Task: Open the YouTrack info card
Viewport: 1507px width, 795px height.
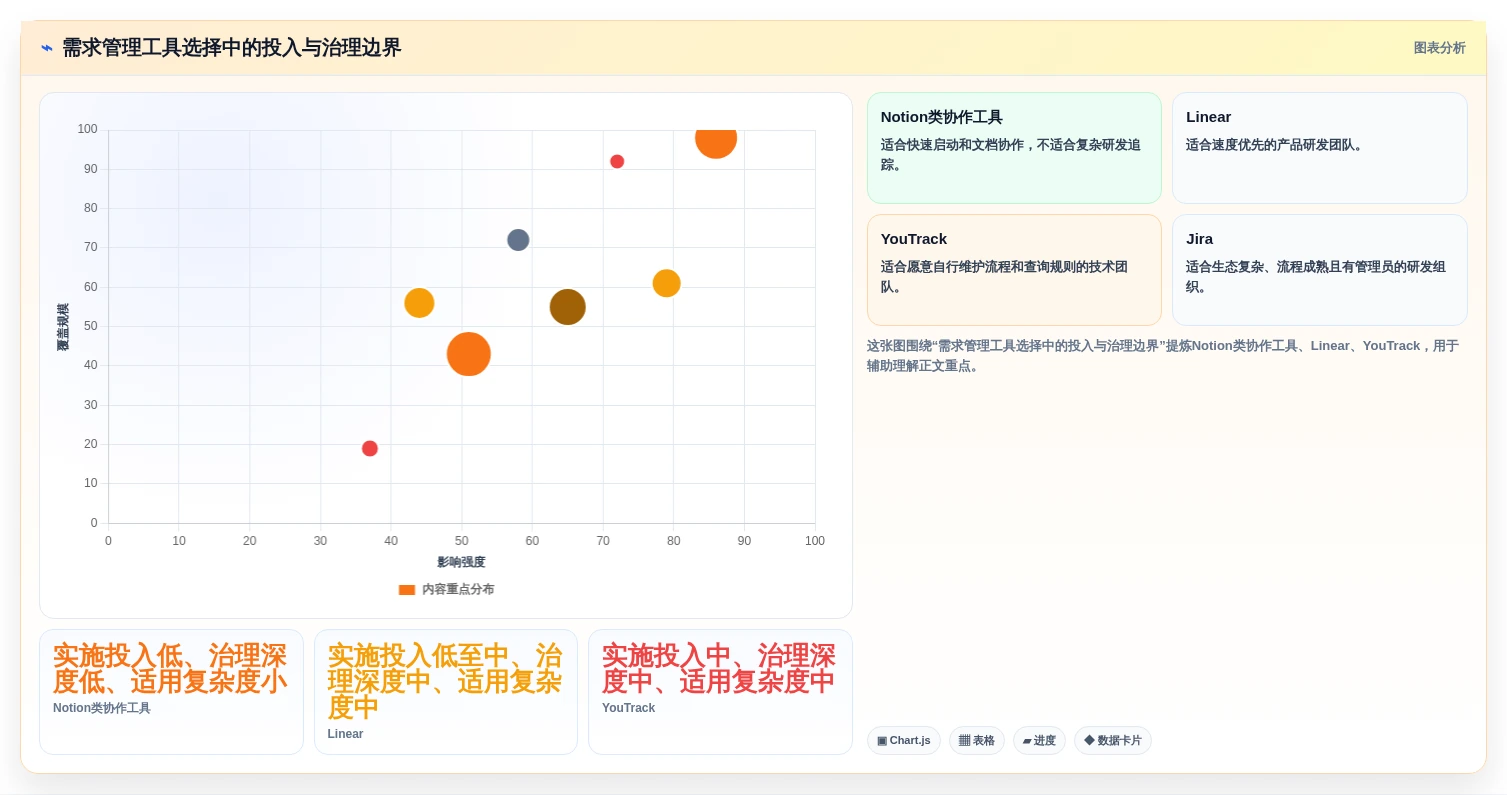Action: [1014, 270]
